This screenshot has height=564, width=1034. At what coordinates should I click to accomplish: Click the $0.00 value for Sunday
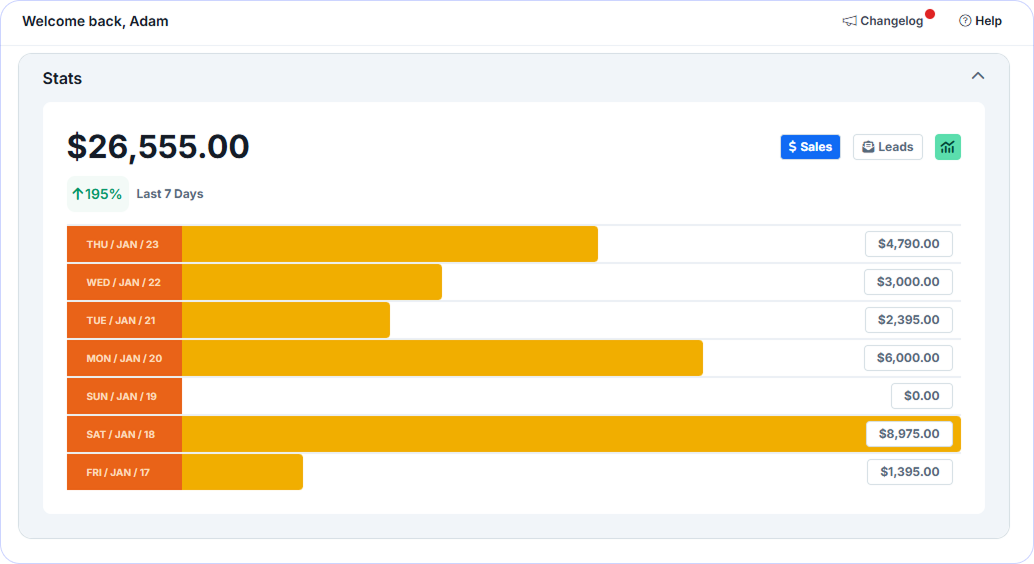(x=921, y=396)
